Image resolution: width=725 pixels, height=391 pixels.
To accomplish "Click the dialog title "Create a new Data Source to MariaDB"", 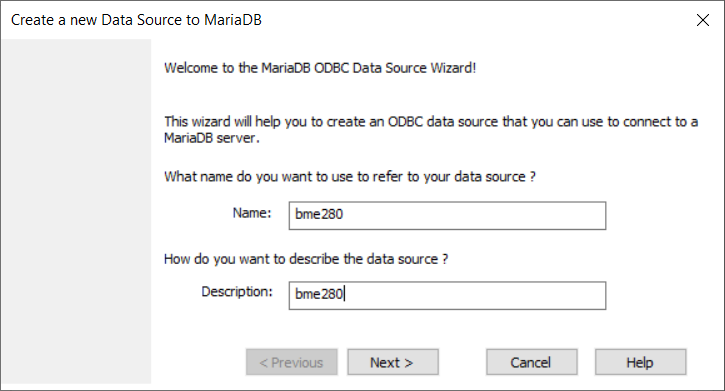I will 136,20.
